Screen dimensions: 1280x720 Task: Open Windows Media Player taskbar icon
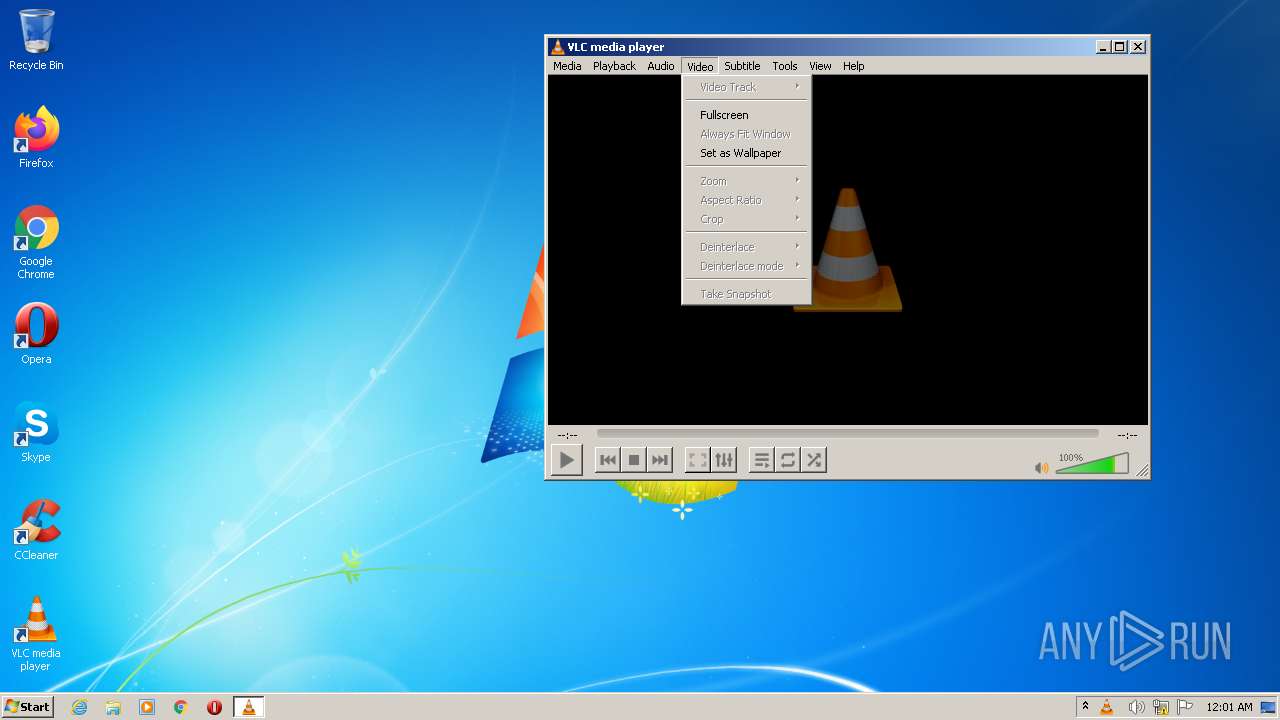(x=147, y=707)
